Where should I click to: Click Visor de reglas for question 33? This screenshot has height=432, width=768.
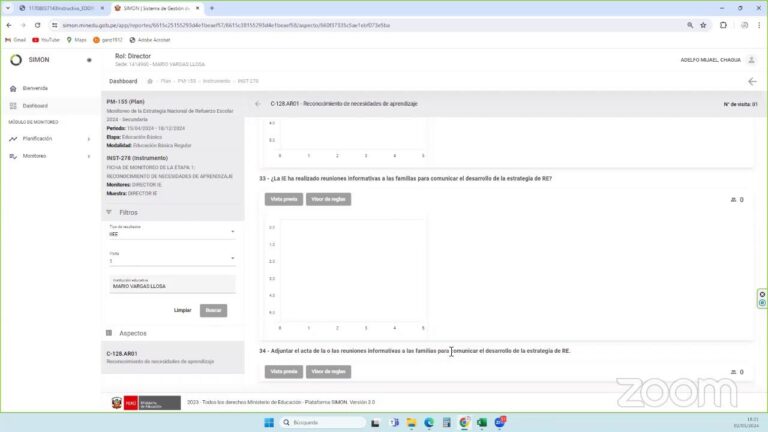(x=328, y=199)
